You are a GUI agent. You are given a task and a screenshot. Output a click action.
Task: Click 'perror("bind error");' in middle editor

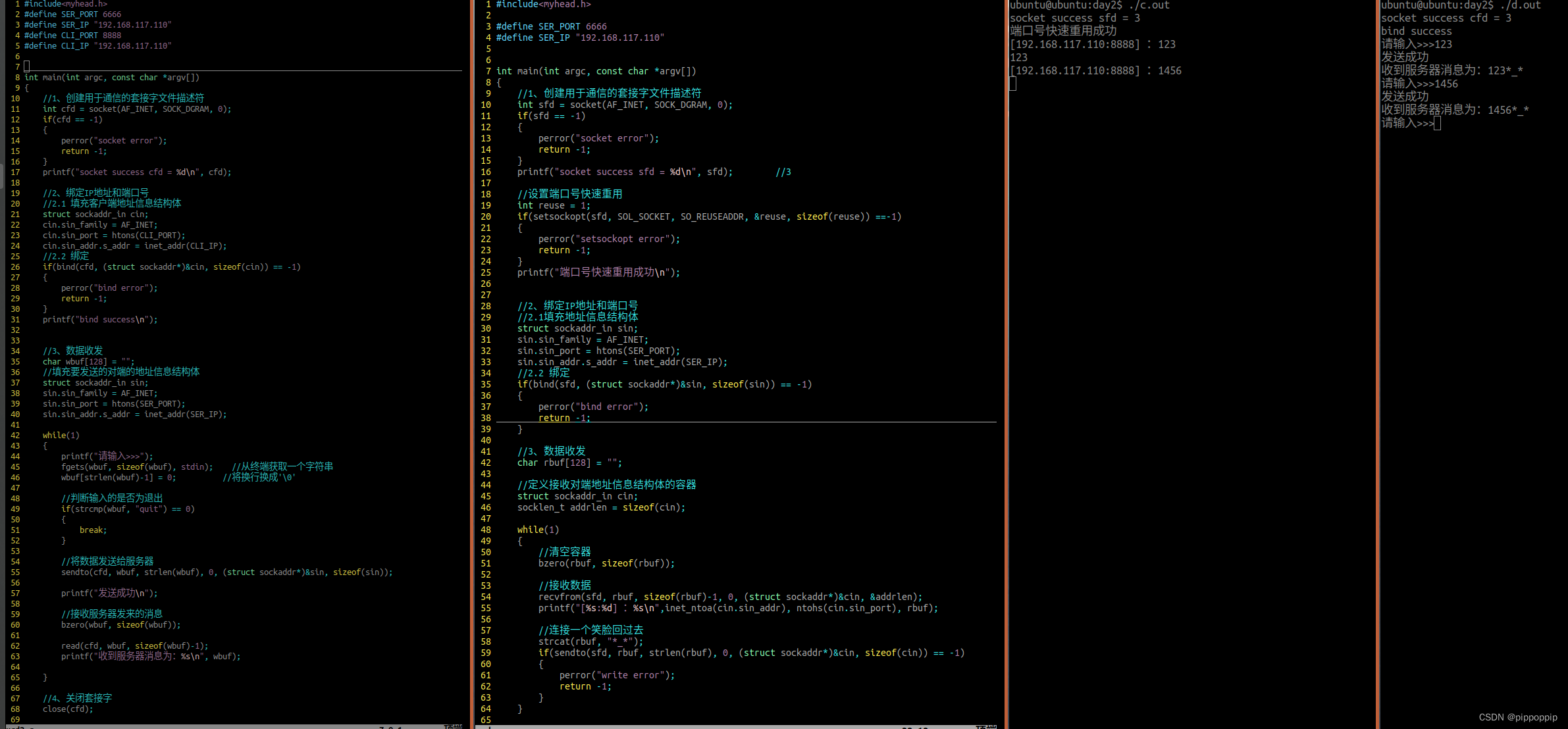(593, 407)
